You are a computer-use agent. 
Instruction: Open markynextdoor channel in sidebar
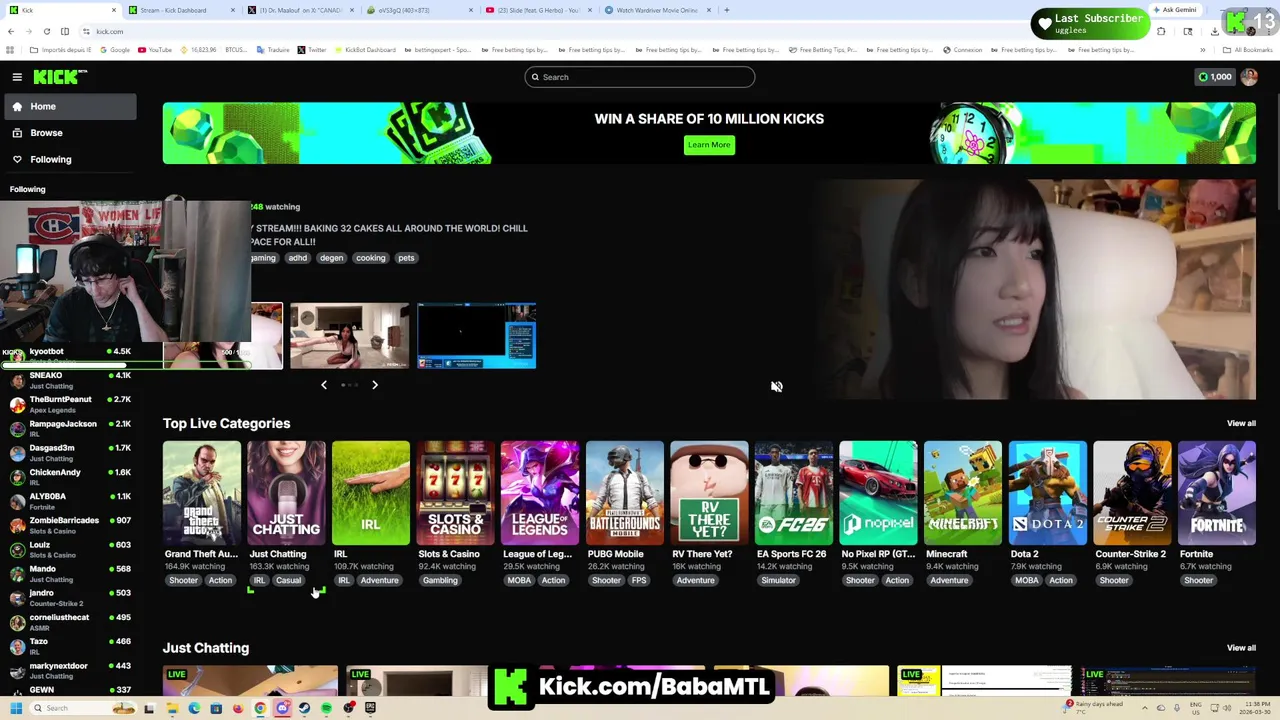[x=70, y=670]
